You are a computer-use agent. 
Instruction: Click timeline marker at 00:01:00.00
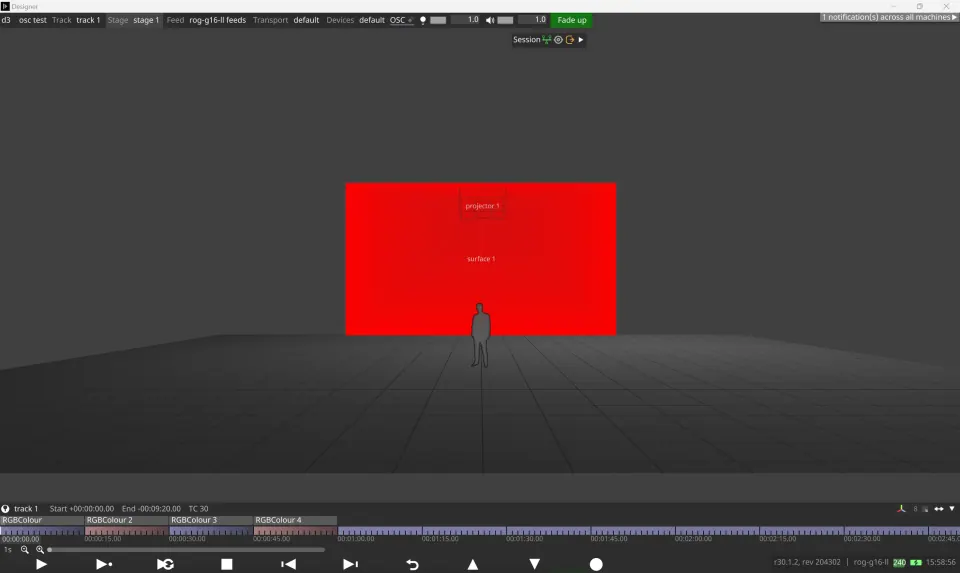point(356,539)
